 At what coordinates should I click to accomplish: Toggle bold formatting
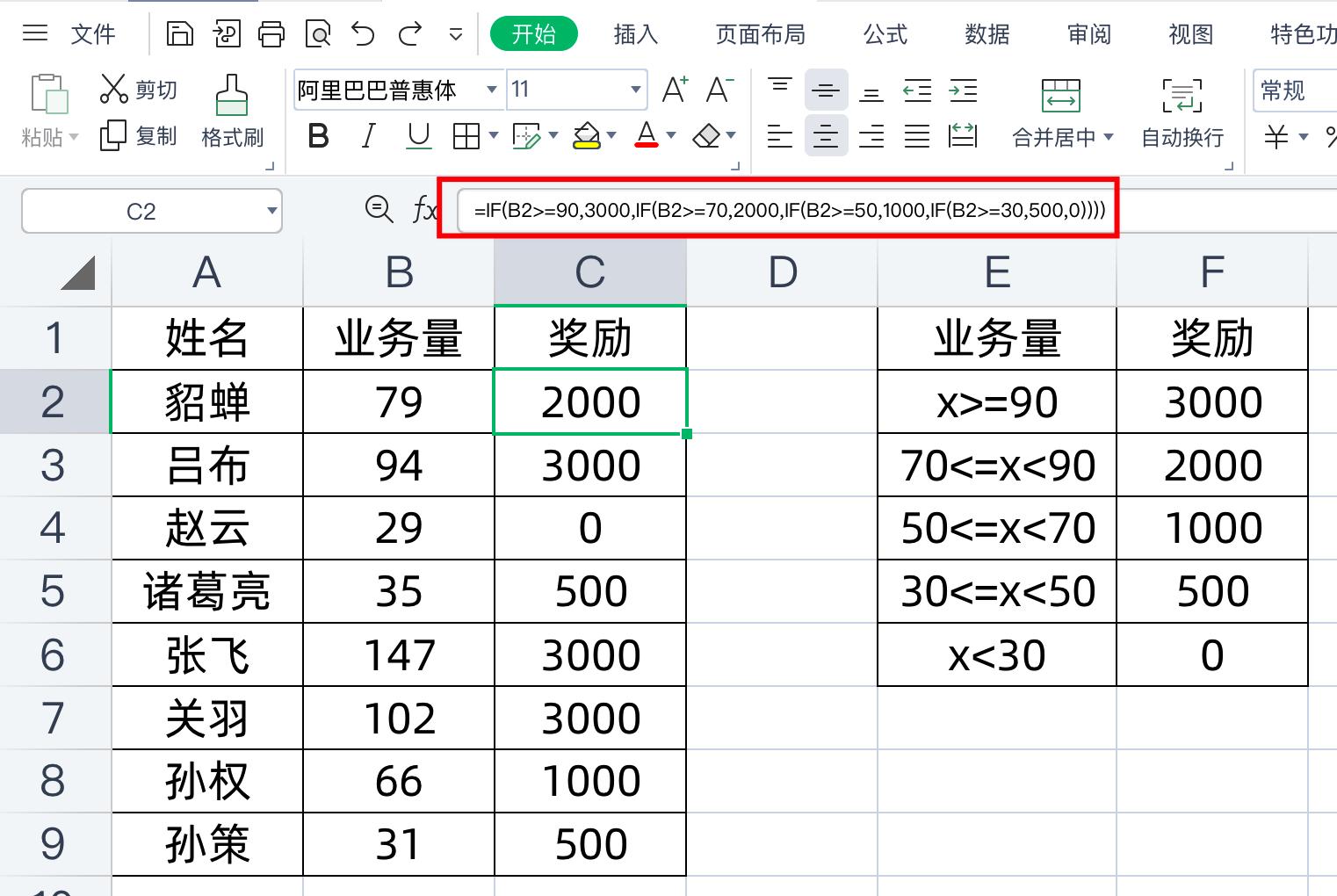click(317, 135)
